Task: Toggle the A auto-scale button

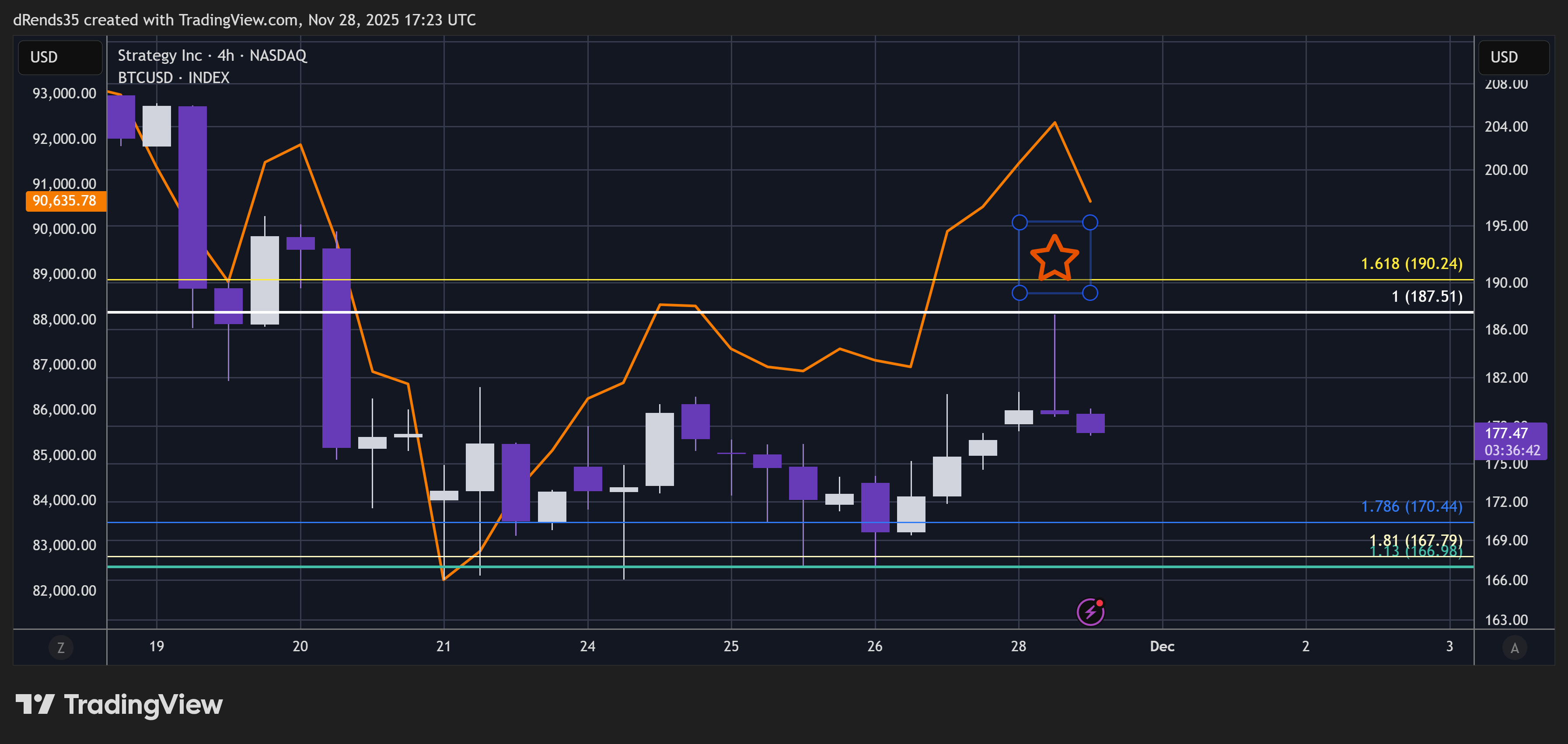Action: pyautogui.click(x=1515, y=647)
